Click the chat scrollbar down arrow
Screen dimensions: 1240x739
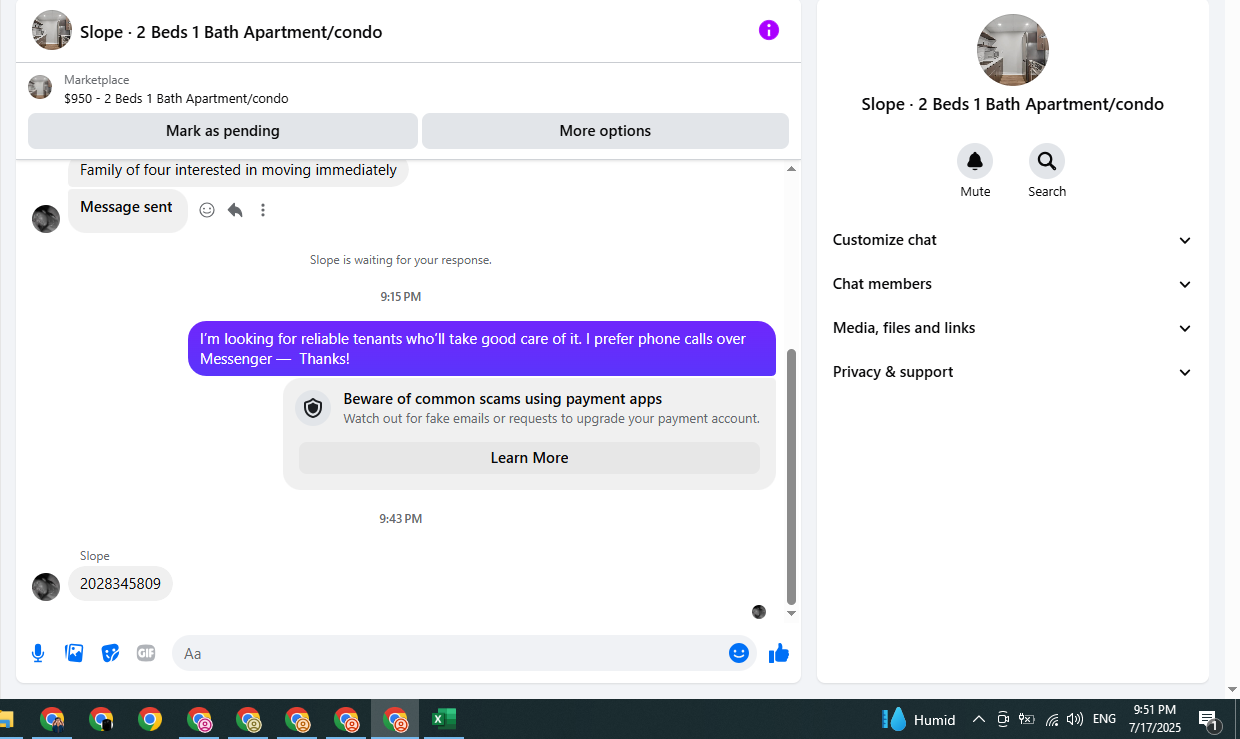(x=791, y=613)
